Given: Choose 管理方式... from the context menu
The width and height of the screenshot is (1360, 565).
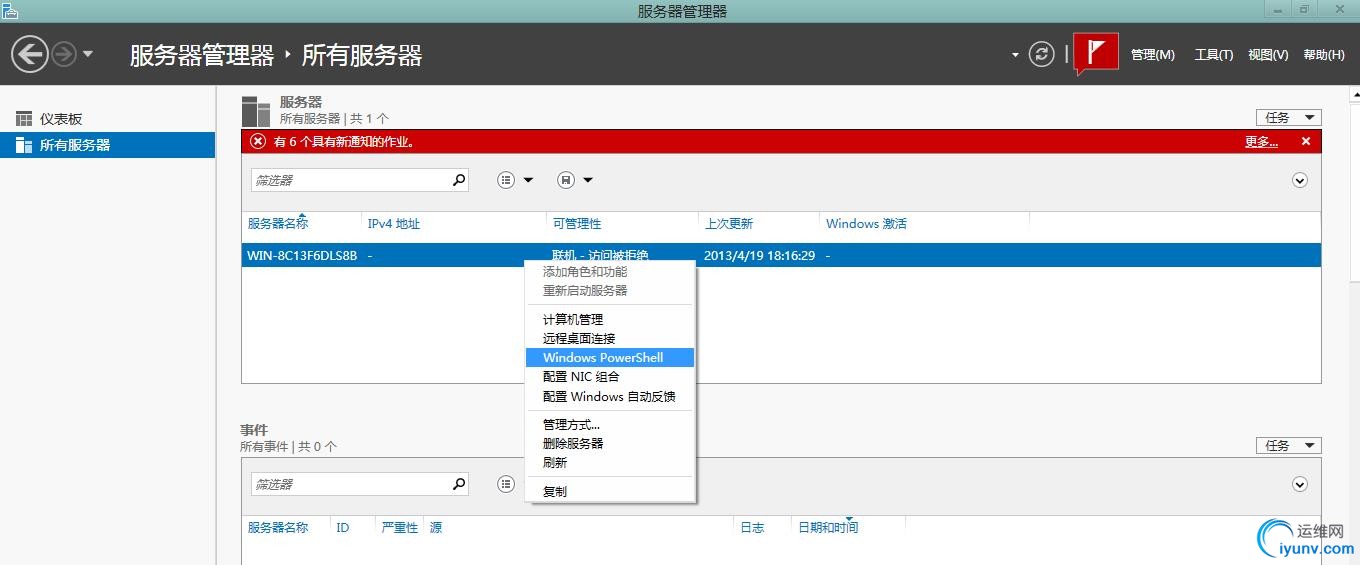Looking at the screenshot, I should pos(610,425).
